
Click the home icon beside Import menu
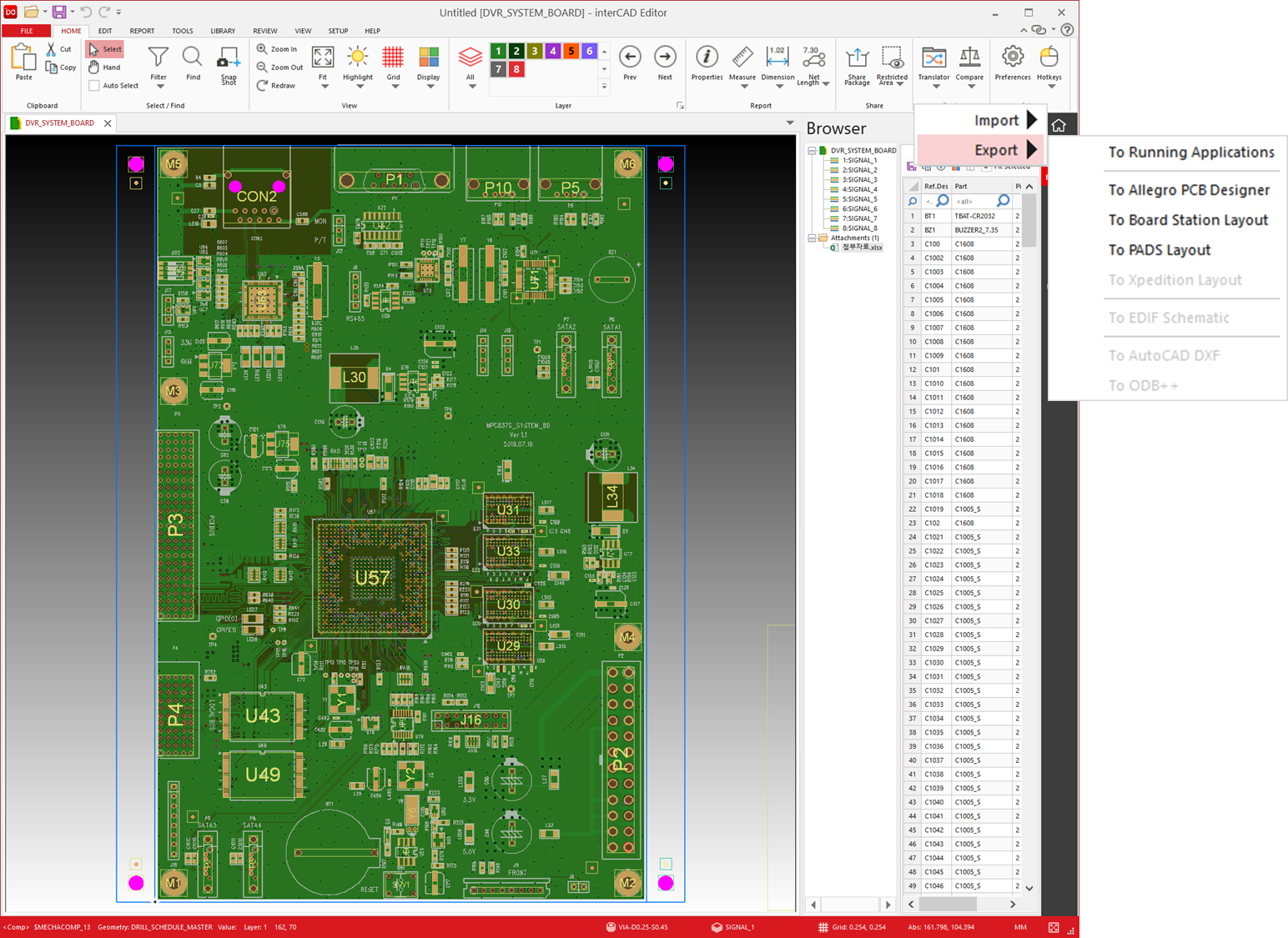point(1059,125)
